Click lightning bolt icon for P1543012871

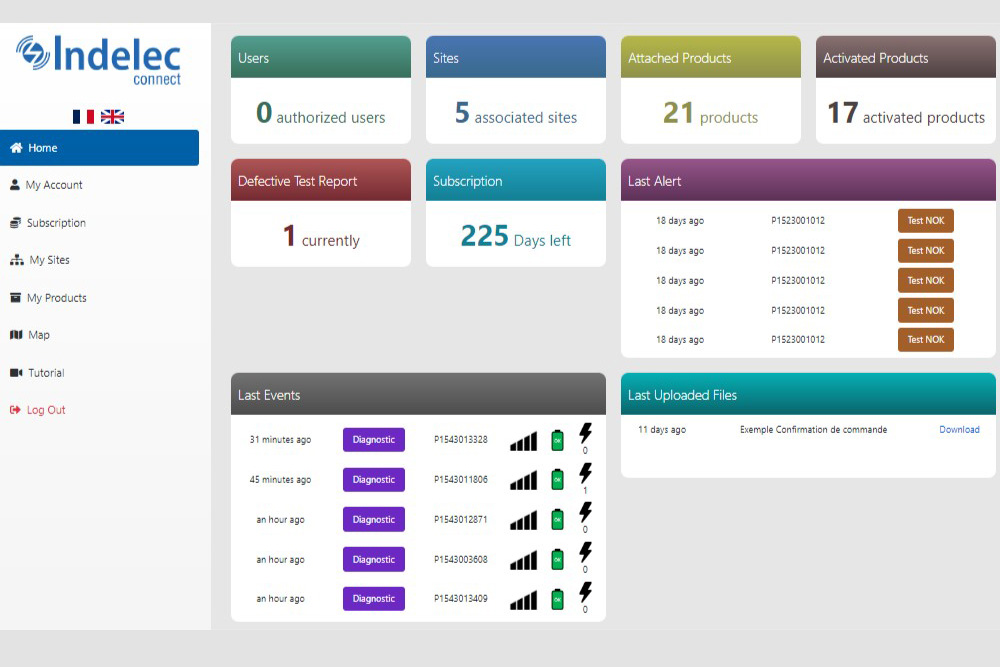coord(585,513)
